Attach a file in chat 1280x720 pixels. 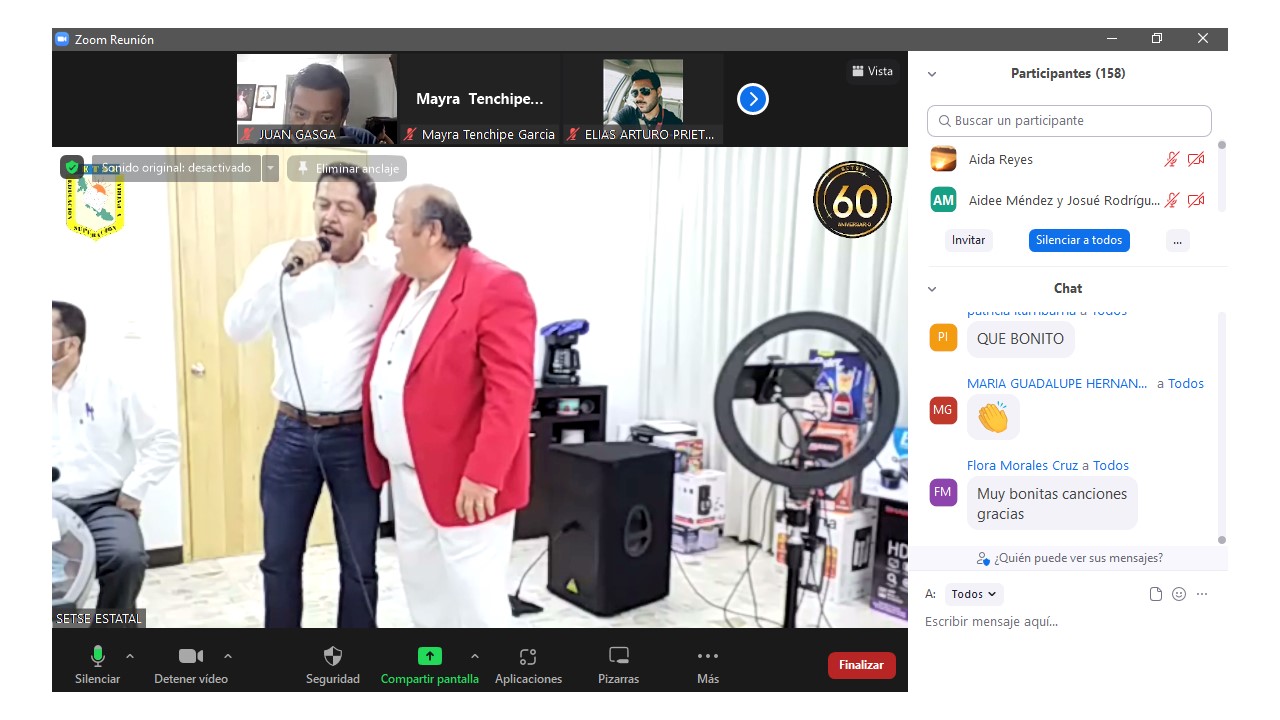1156,594
